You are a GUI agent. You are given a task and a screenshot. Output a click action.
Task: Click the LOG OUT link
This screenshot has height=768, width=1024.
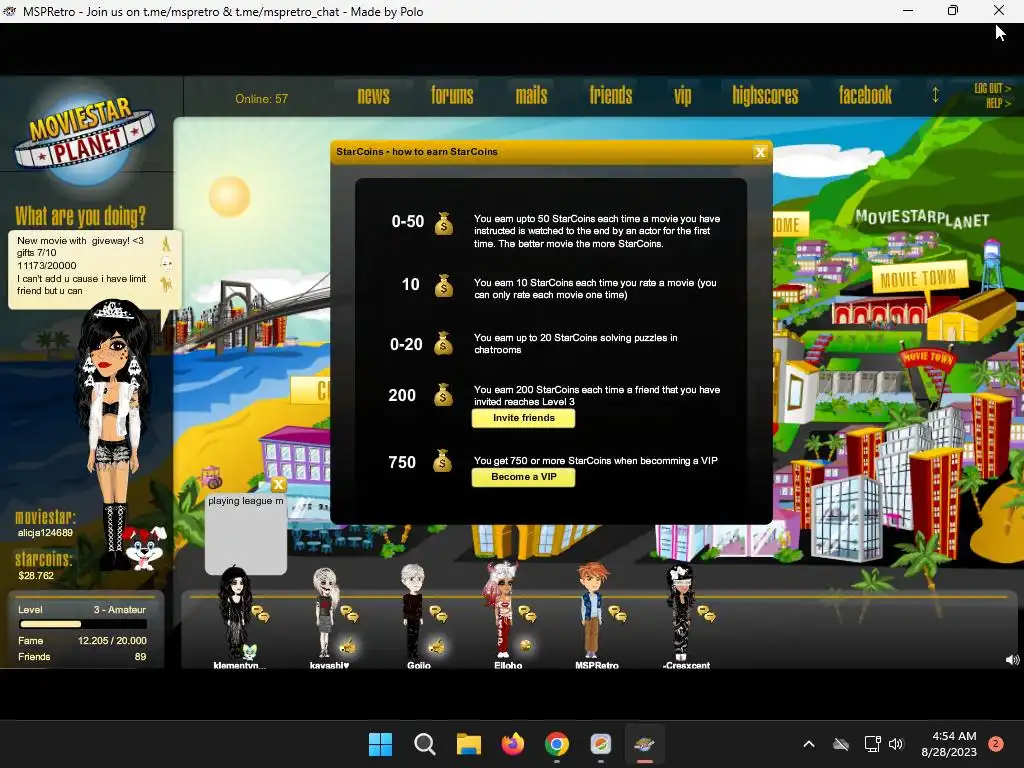coord(992,89)
